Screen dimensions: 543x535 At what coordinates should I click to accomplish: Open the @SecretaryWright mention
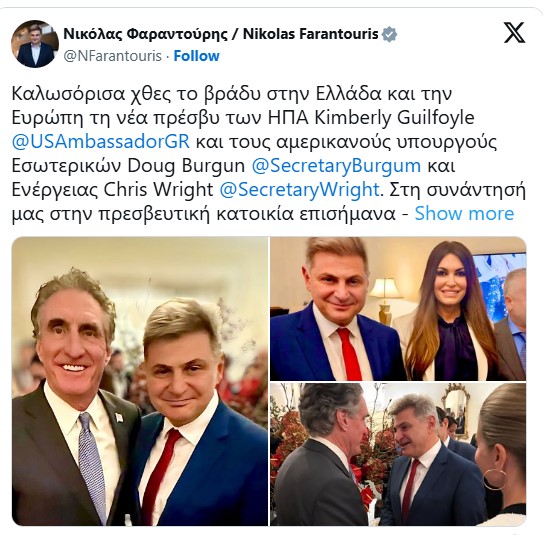point(300,189)
